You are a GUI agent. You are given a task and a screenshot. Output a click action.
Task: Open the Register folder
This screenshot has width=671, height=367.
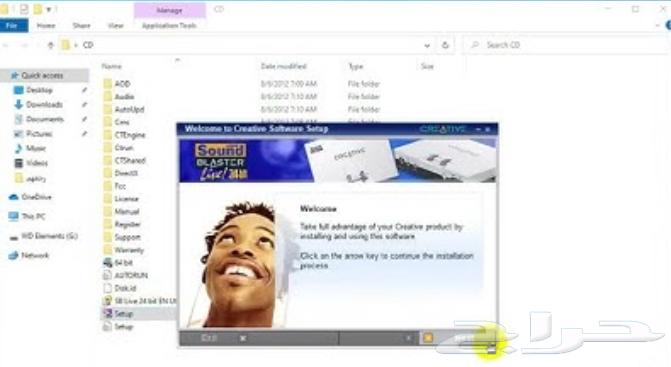pos(128,224)
